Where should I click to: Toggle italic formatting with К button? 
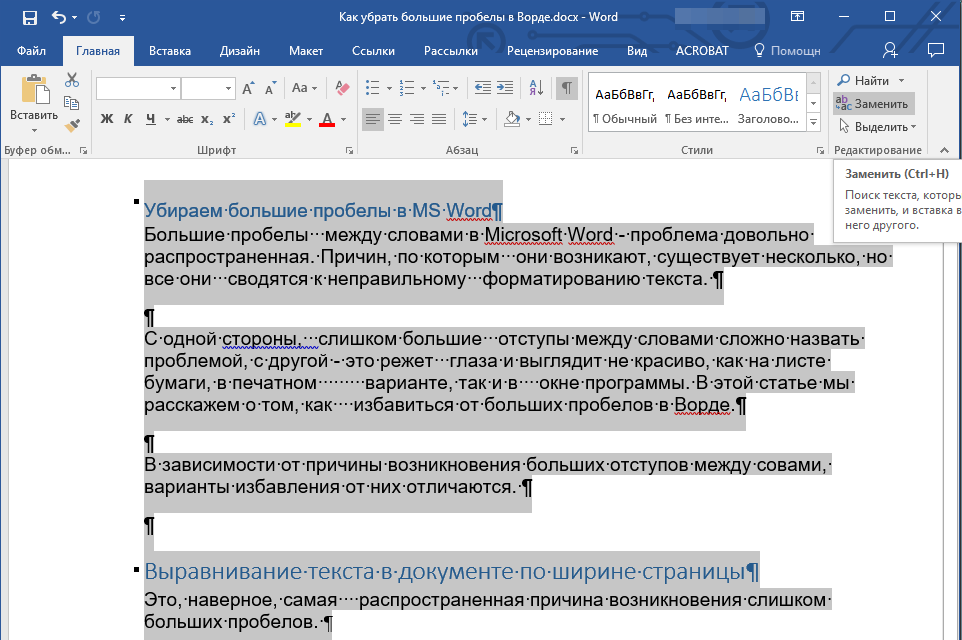pos(128,120)
